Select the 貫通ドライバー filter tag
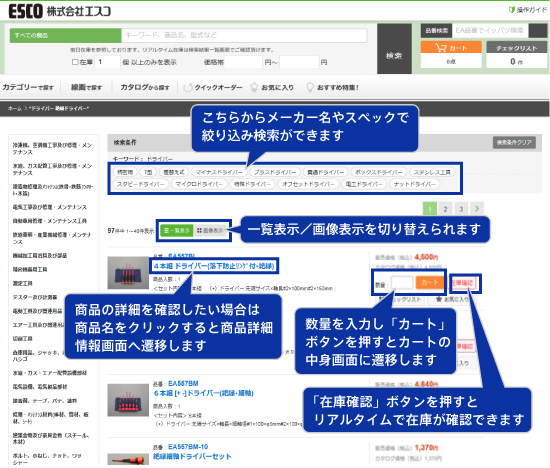This screenshot has height=468, width=550. pos(325,172)
